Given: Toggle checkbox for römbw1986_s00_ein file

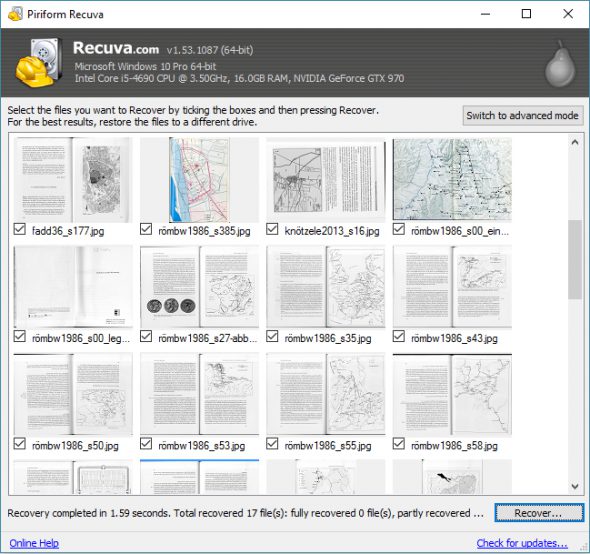Looking at the screenshot, I should point(398,229).
